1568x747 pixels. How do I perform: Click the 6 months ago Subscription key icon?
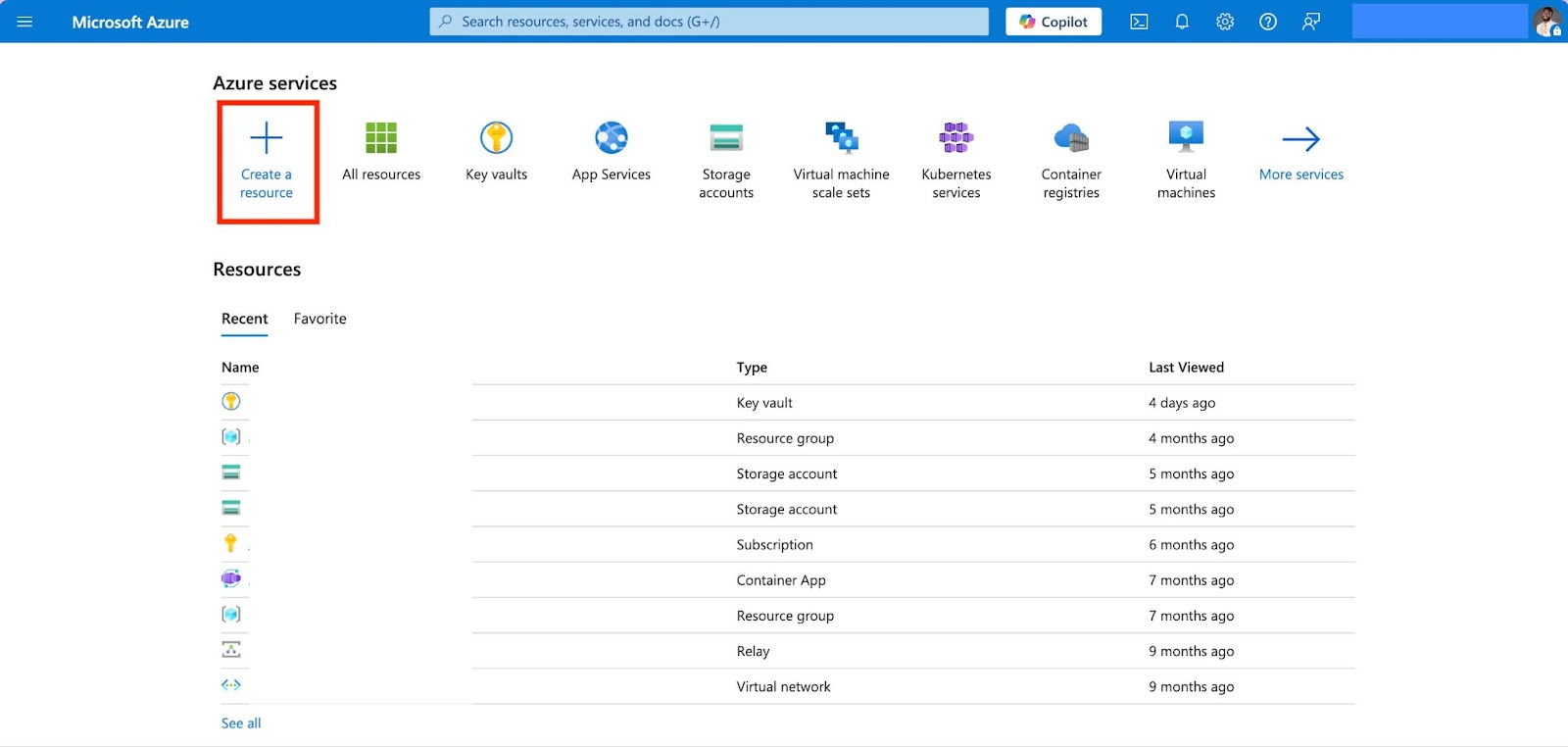coord(230,543)
